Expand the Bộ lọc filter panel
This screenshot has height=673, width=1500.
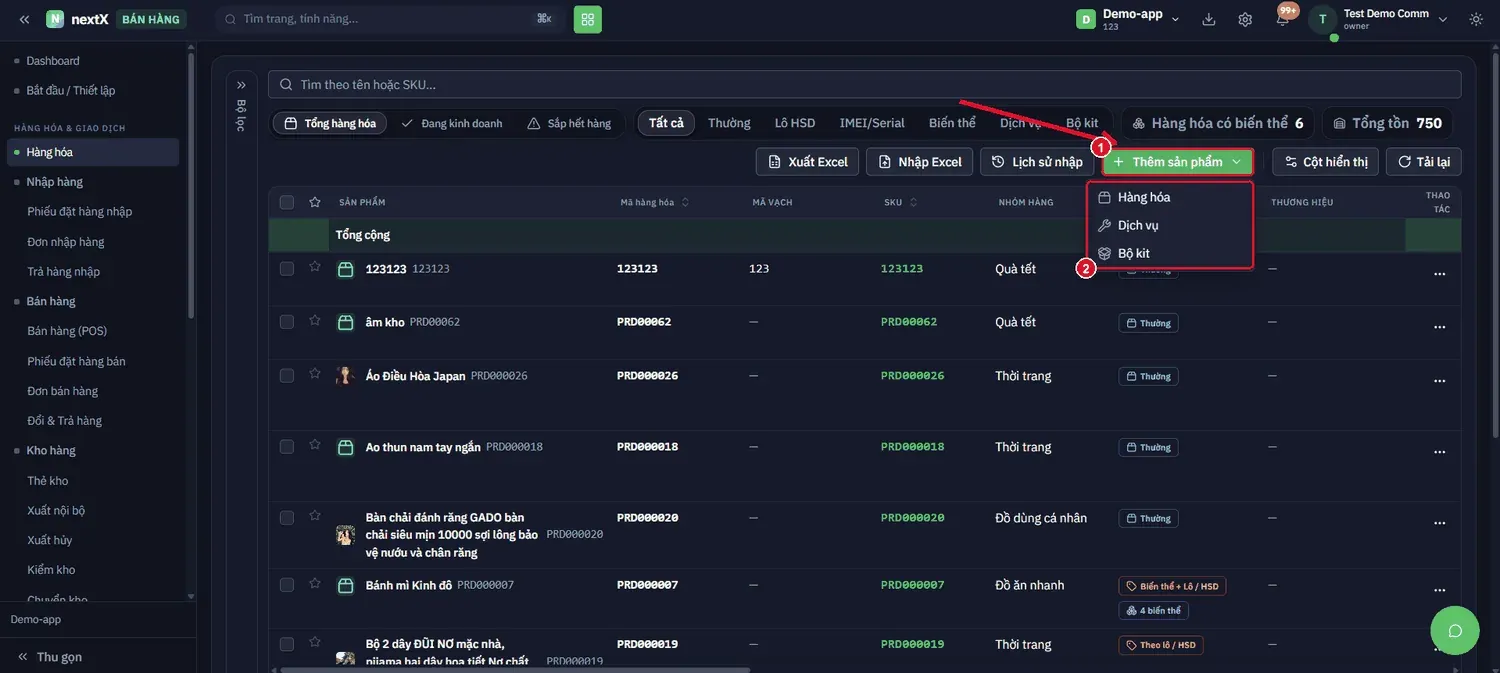[241, 85]
